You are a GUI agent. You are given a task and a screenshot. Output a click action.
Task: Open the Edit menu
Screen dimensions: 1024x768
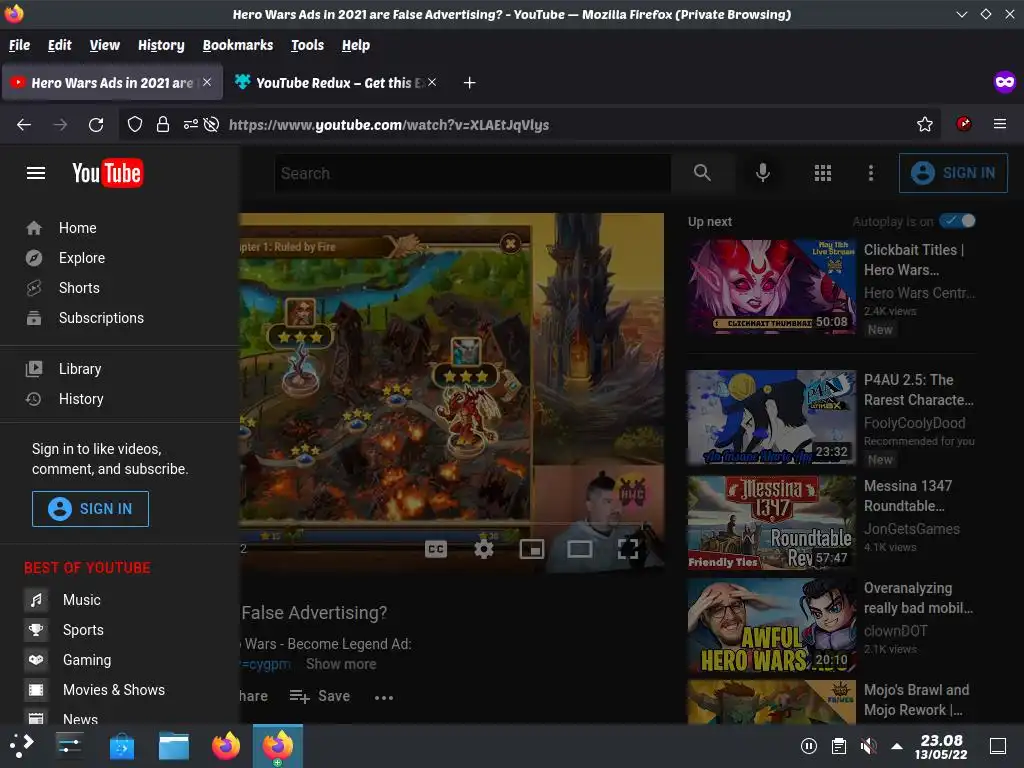[x=59, y=45]
